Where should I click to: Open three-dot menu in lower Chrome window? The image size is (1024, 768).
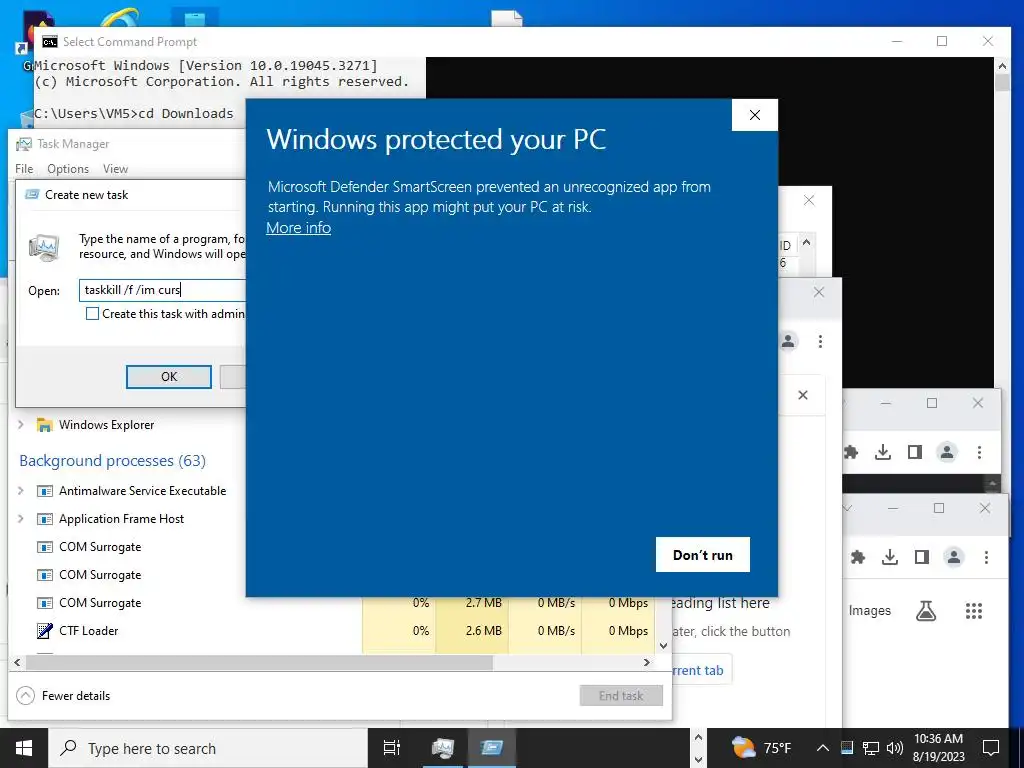click(986, 557)
